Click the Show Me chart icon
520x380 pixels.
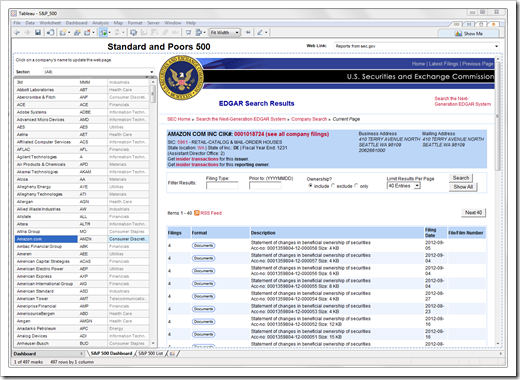tap(458, 34)
